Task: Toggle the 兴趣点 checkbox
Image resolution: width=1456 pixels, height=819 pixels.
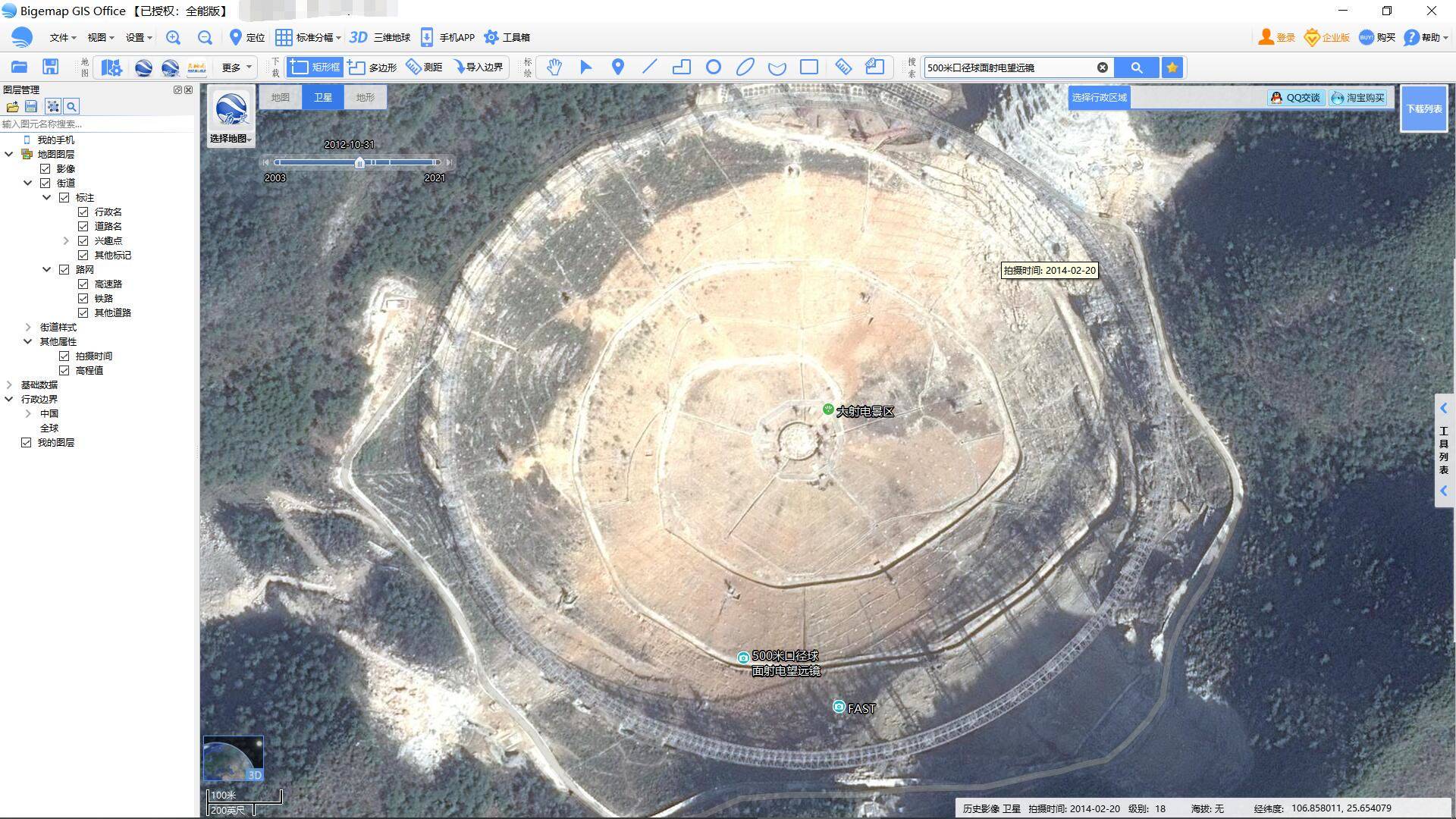Action: 83,241
